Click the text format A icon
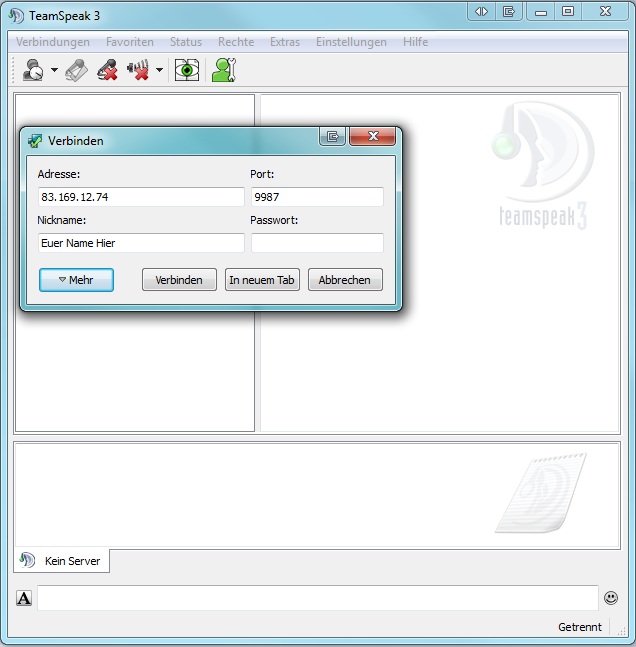The image size is (636, 647). (24, 597)
